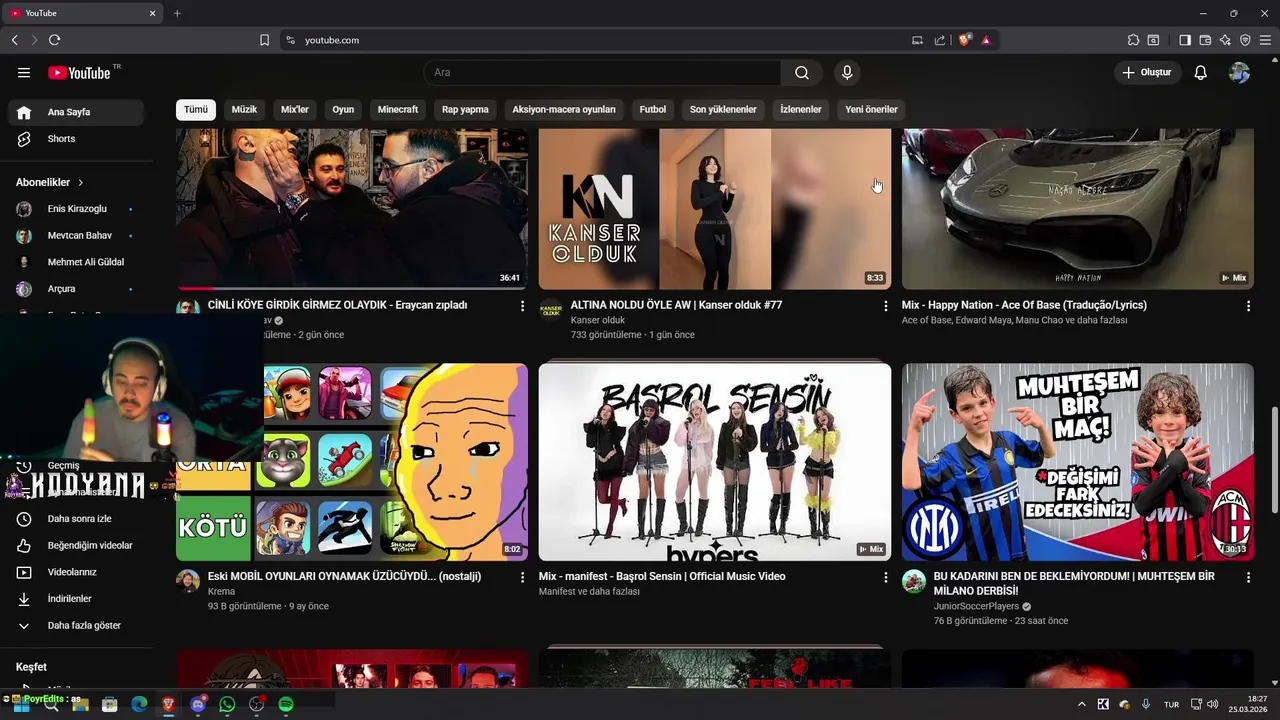Open the account avatar menu
Viewport: 1280px width, 720px height.
(1239, 73)
